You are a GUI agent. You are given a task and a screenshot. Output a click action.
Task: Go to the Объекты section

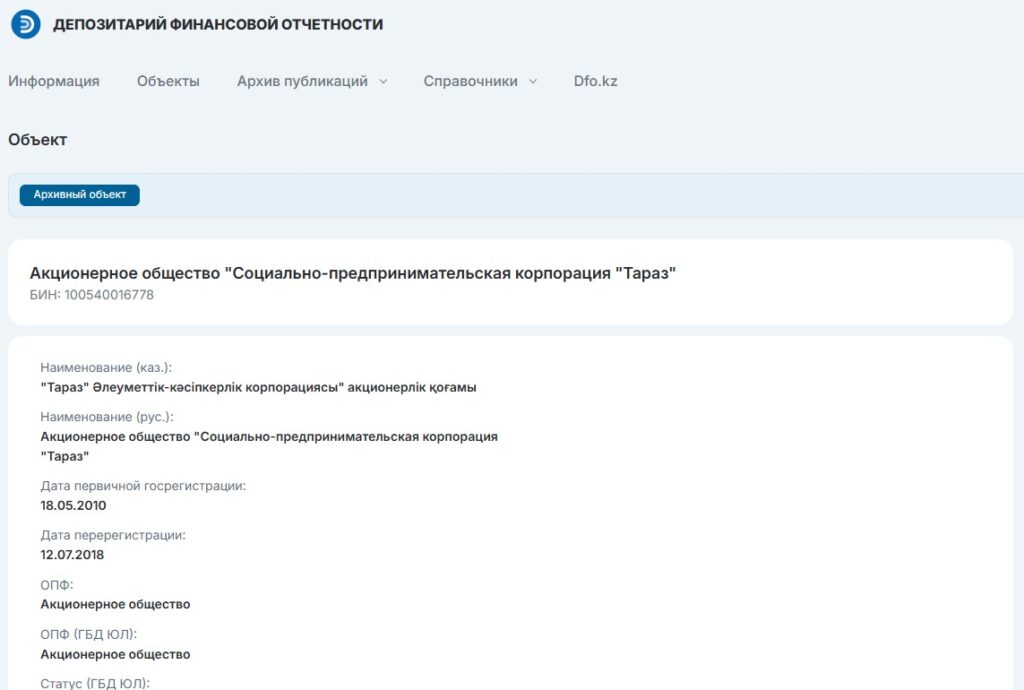tap(168, 81)
